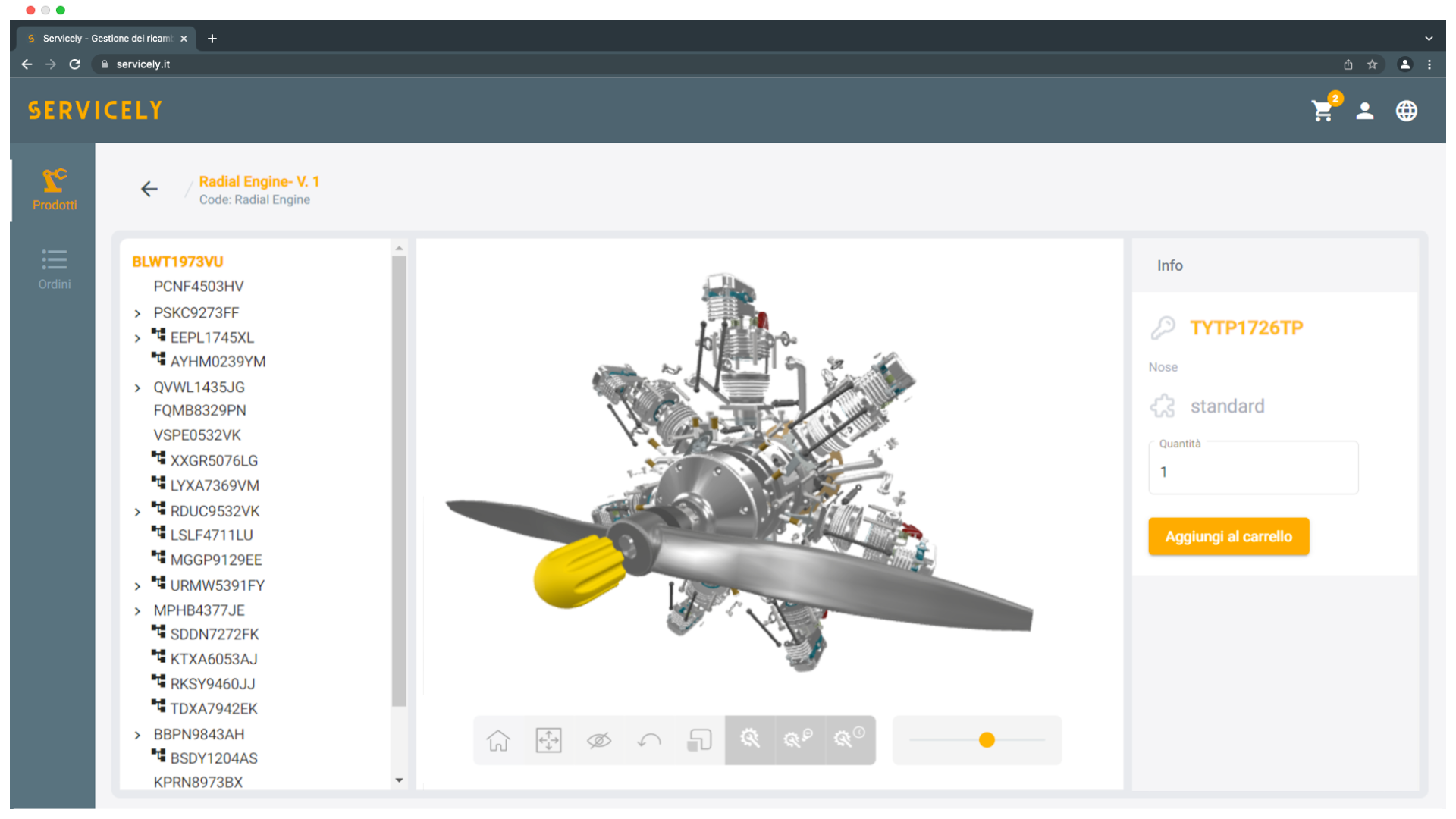Screen dimensions: 1456x819
Task: Open the language globe menu
Action: pos(1407,111)
